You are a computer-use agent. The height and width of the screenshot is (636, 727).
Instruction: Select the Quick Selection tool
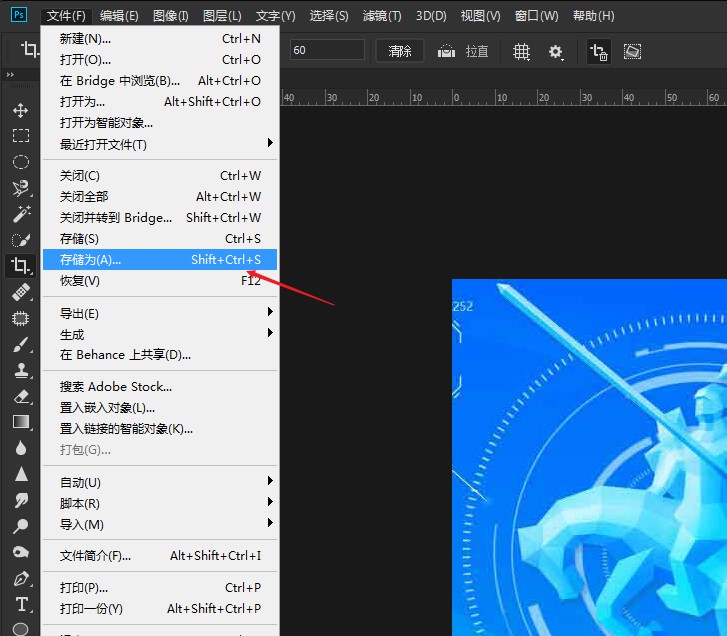(20, 240)
